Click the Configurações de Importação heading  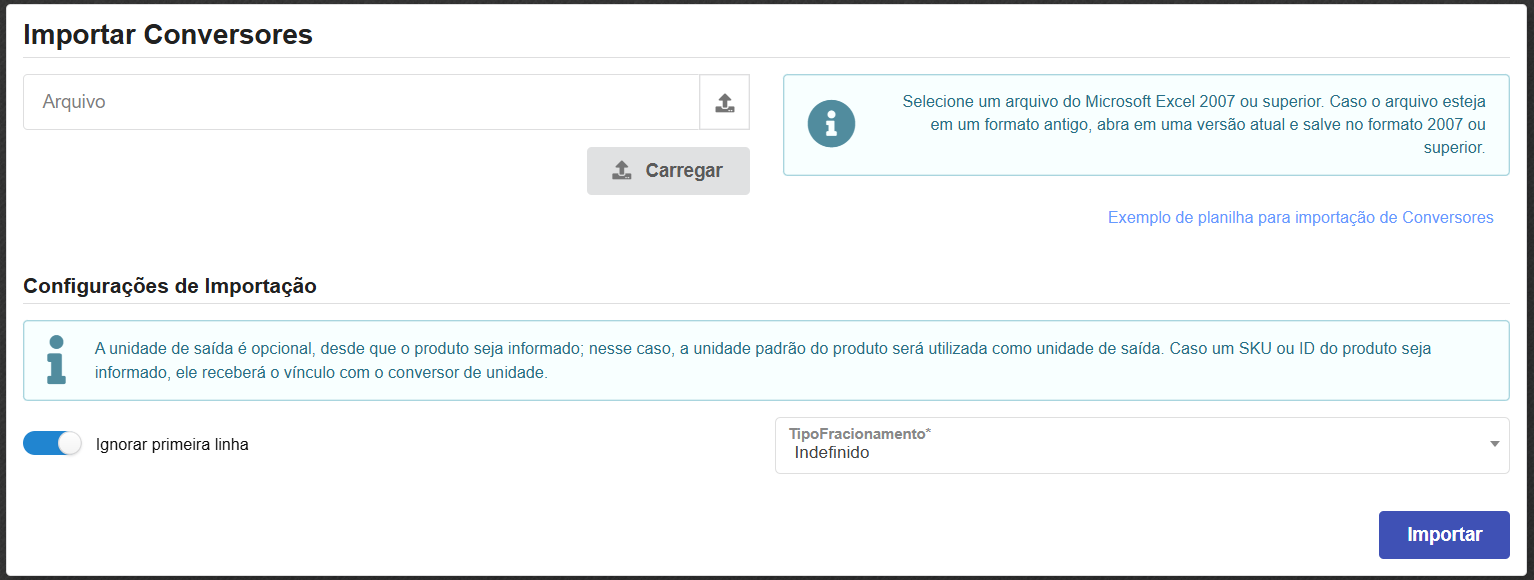coord(168,286)
